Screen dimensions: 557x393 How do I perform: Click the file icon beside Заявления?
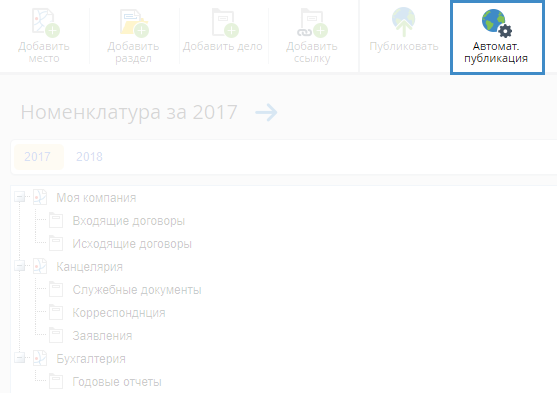coord(56,335)
